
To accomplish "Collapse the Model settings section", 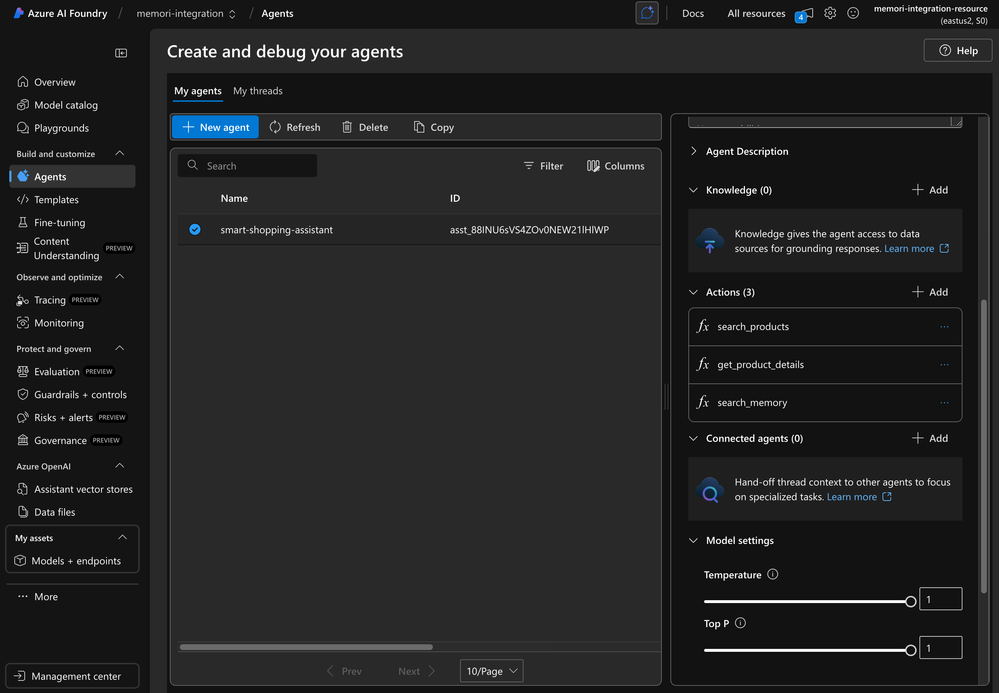I will point(694,540).
